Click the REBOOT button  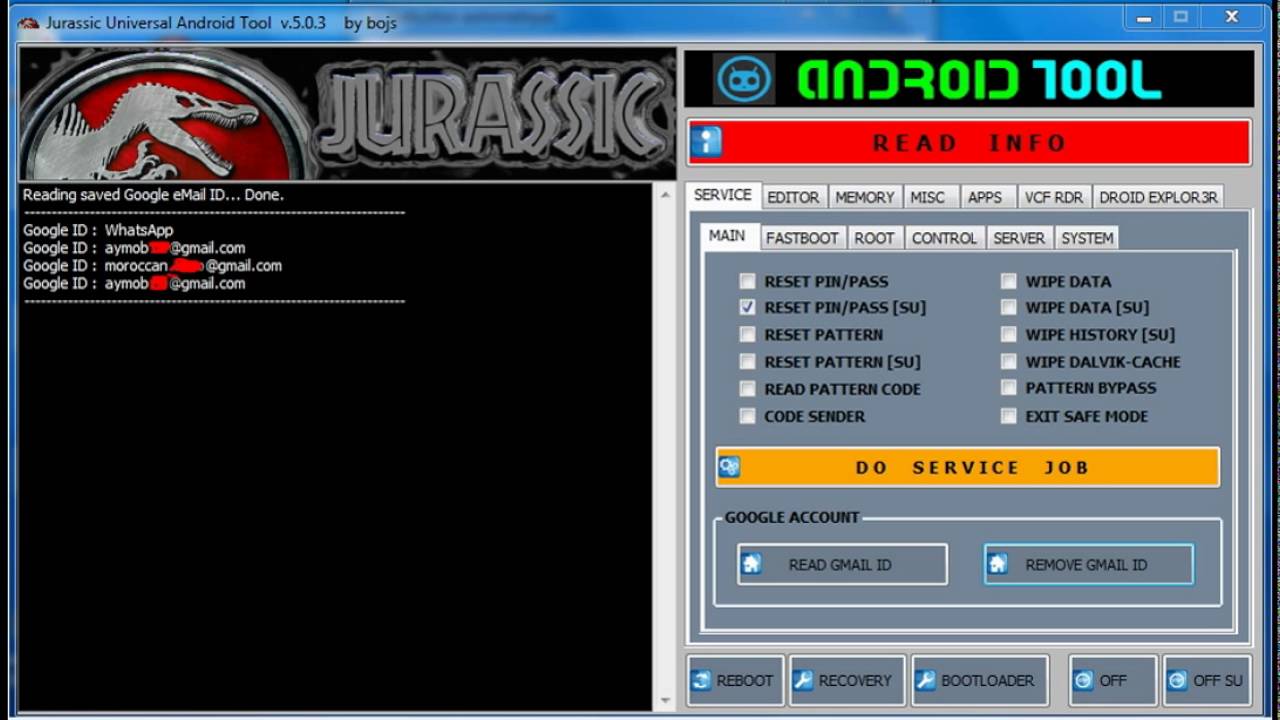tap(735, 680)
